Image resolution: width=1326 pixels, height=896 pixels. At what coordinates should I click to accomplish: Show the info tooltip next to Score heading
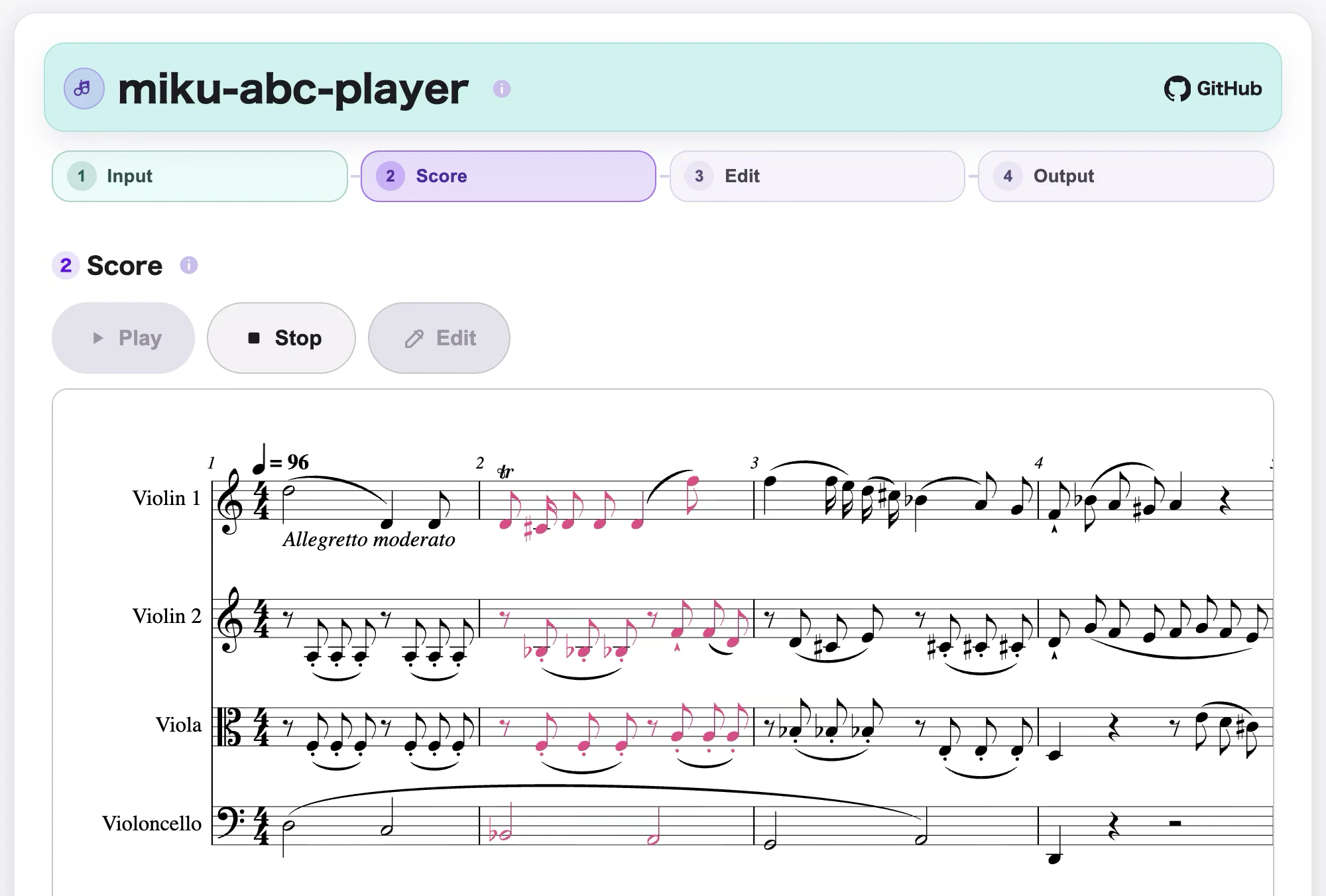(x=189, y=265)
